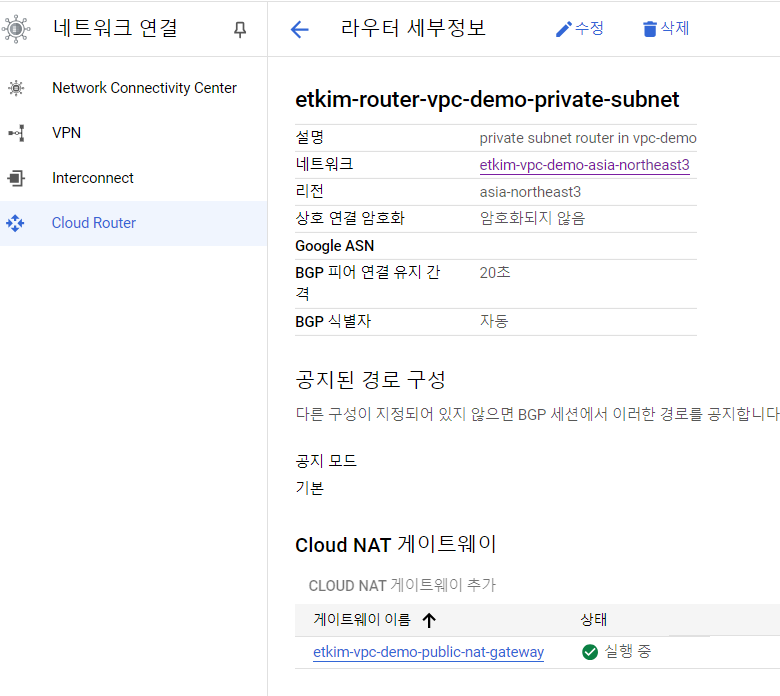Click the router name etkim-router-vpc-demo-private-subnet
Screen dimensions: 780x696
[x=487, y=99]
